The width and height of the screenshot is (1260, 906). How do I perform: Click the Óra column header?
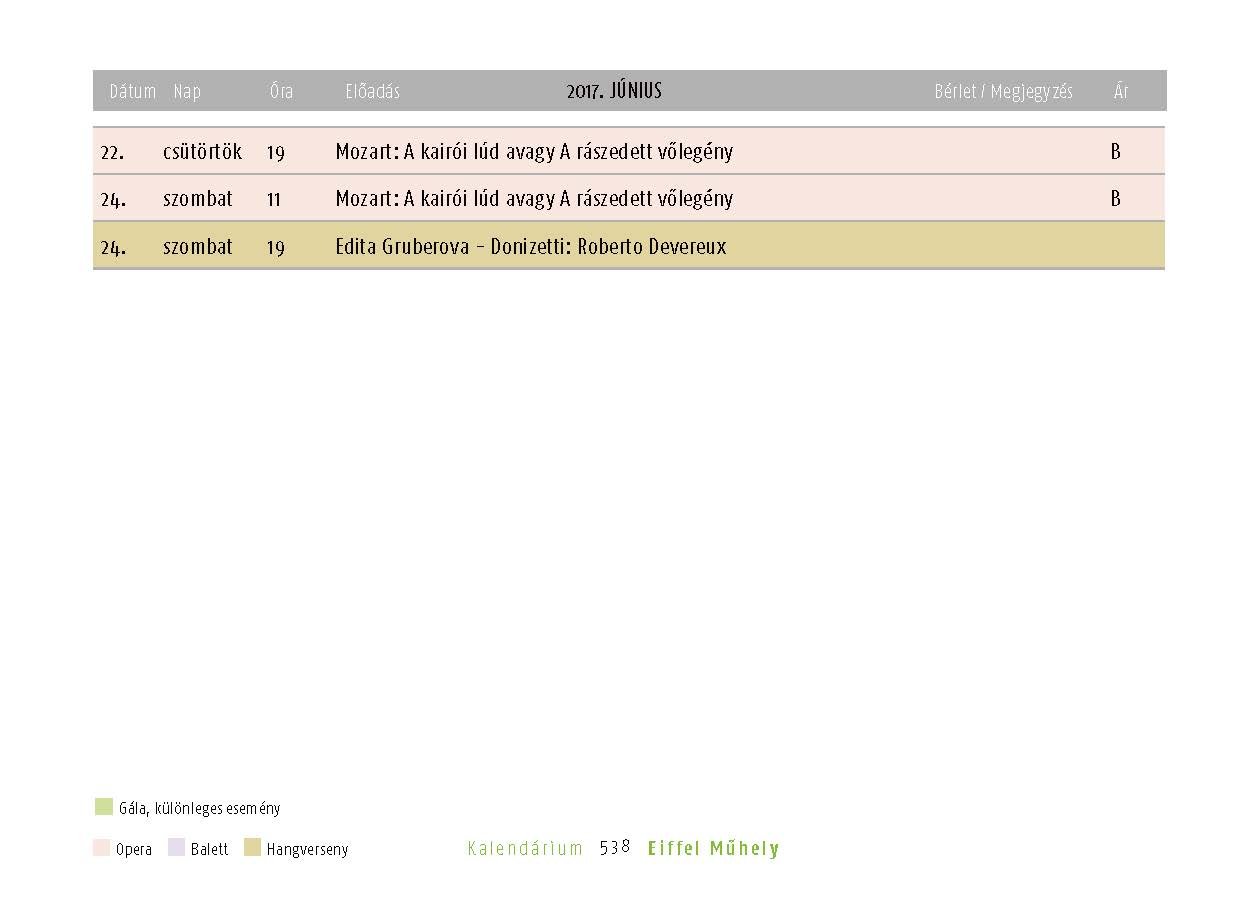281,91
